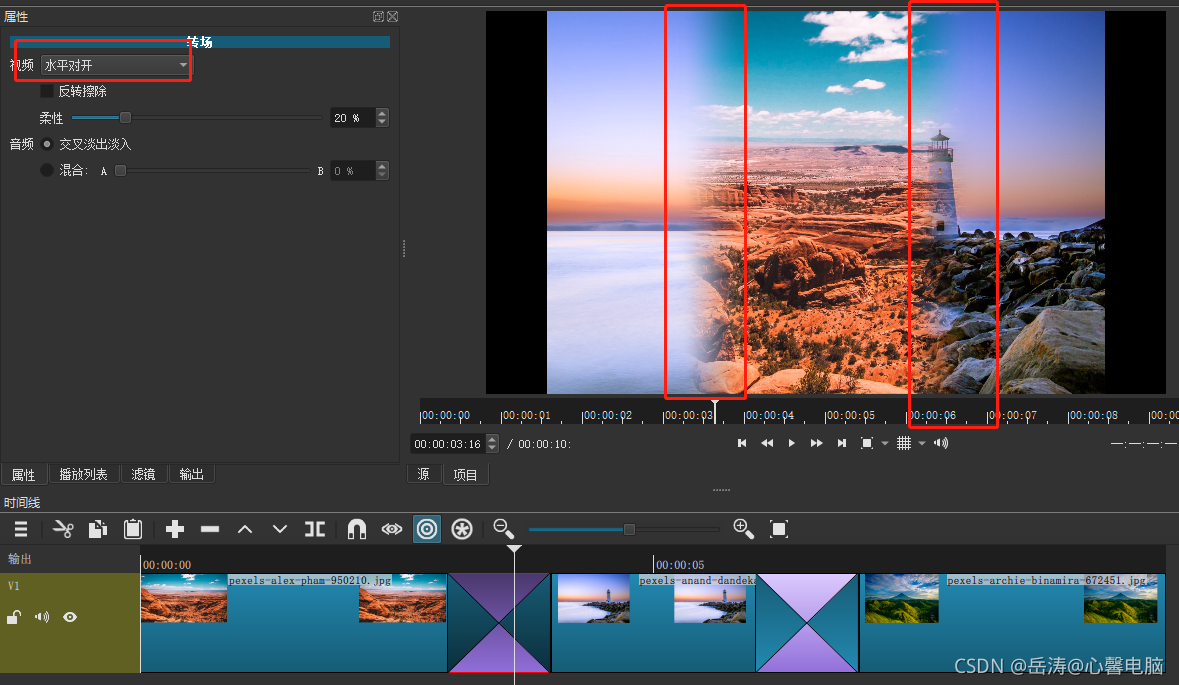Open the 水平对开 video transition dropdown
This screenshot has height=685, width=1179.
pyautogui.click(x=116, y=65)
